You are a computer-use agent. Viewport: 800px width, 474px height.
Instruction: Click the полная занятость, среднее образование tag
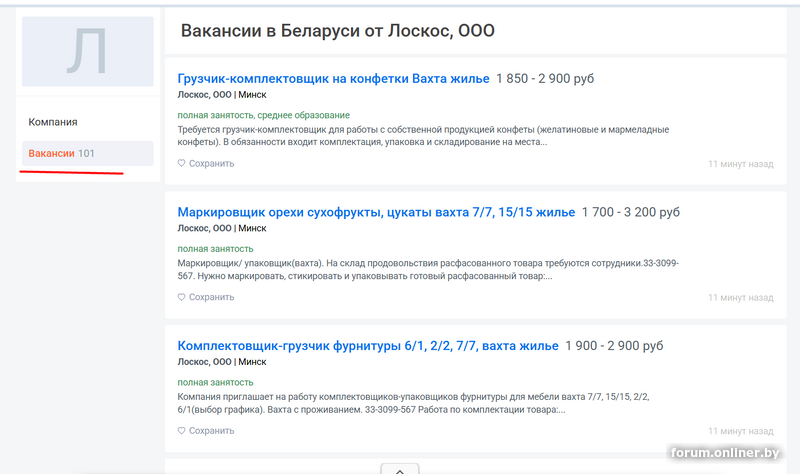263,115
